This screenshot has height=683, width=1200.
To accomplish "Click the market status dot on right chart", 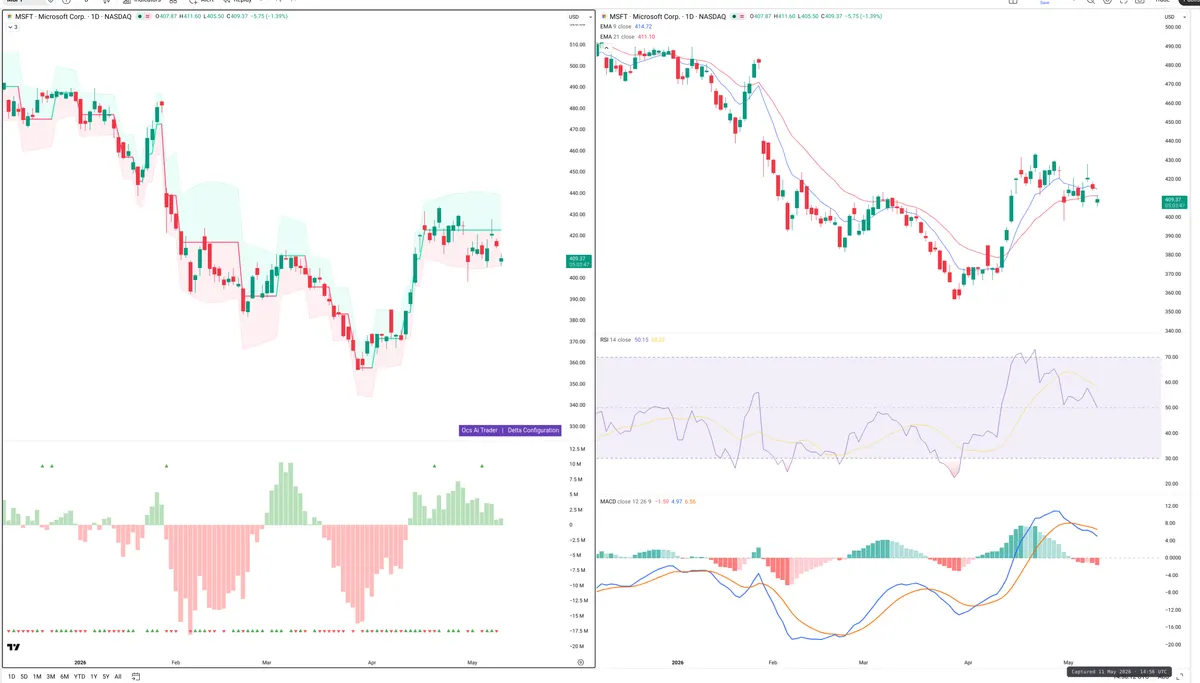I will 736,17.
